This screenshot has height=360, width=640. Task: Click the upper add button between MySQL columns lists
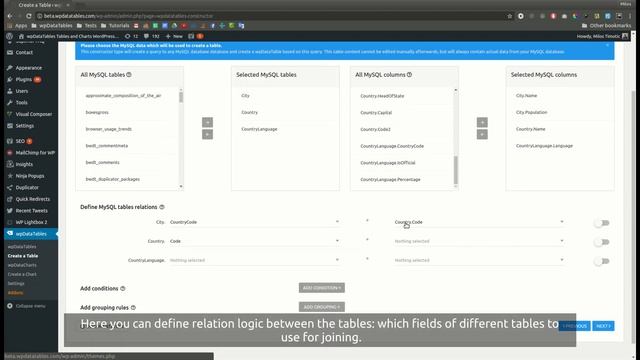[482, 122]
